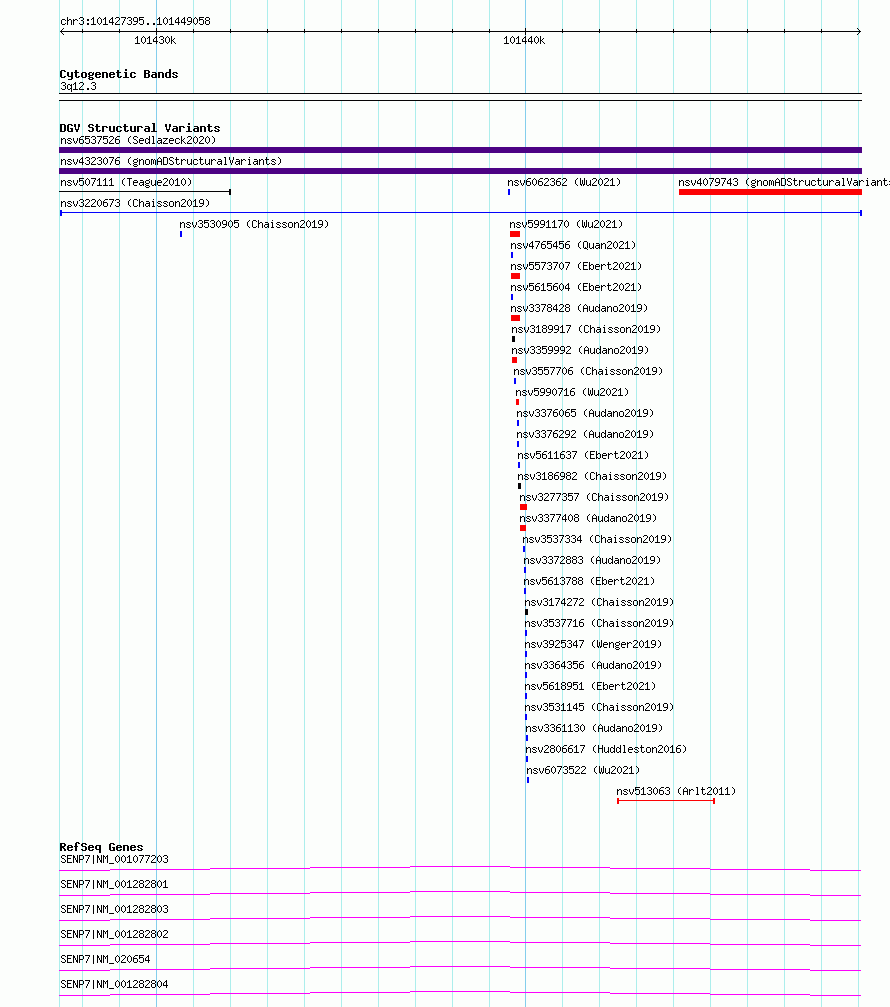Screen dimensions: 890x1007
Task: Open SENP7|NM_001282802 transcript label
Action: (114, 934)
